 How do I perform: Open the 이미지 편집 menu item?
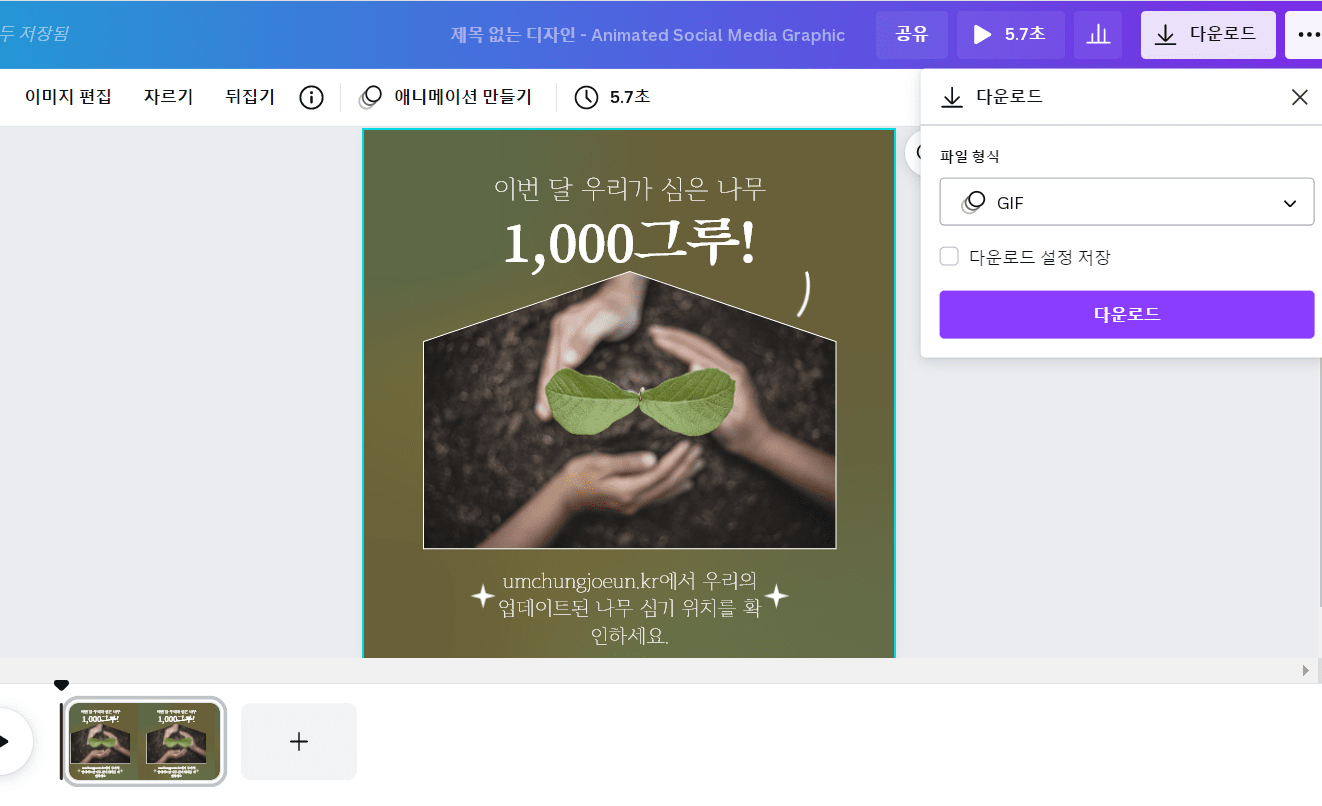point(66,97)
